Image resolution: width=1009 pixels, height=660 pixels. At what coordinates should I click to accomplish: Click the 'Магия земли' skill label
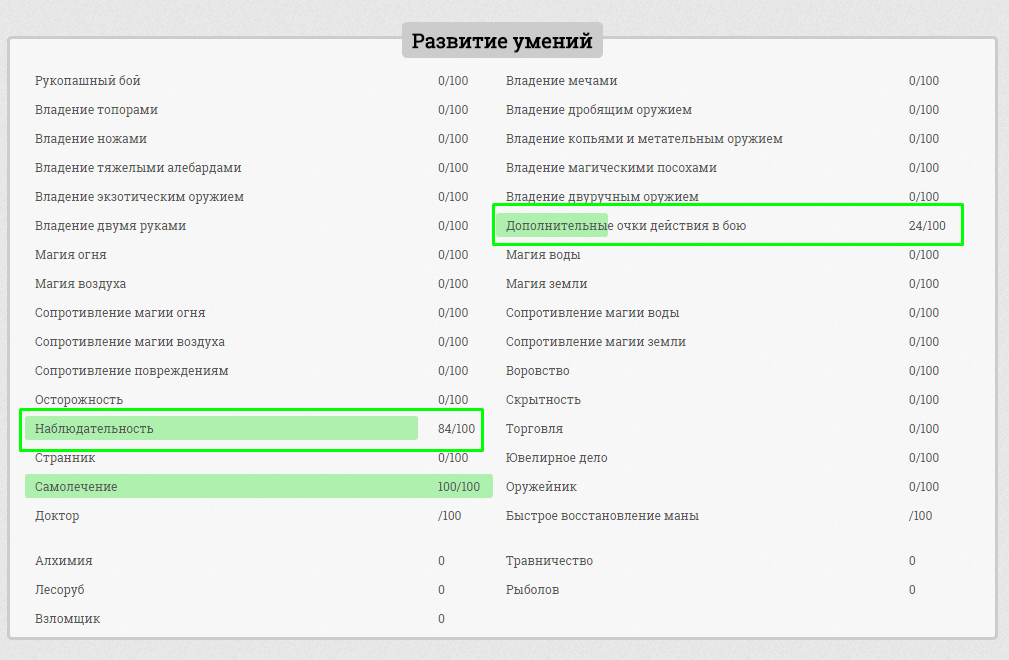click(x=546, y=283)
